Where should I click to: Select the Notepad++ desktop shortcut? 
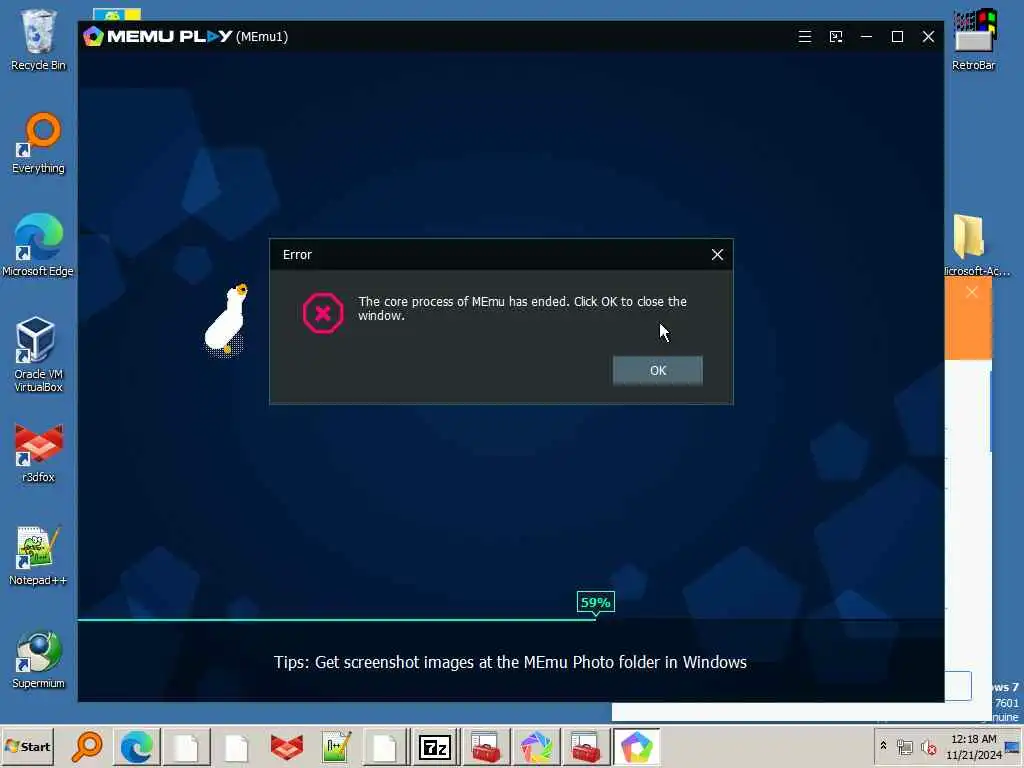(38, 556)
